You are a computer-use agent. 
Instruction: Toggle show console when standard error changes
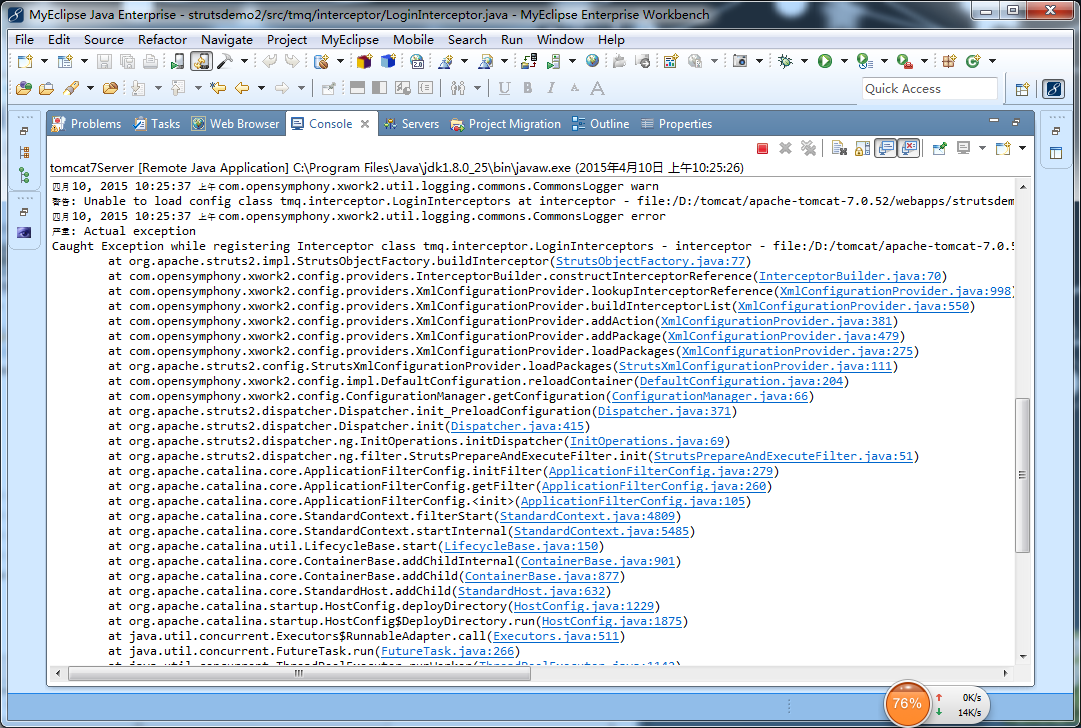pos(909,148)
